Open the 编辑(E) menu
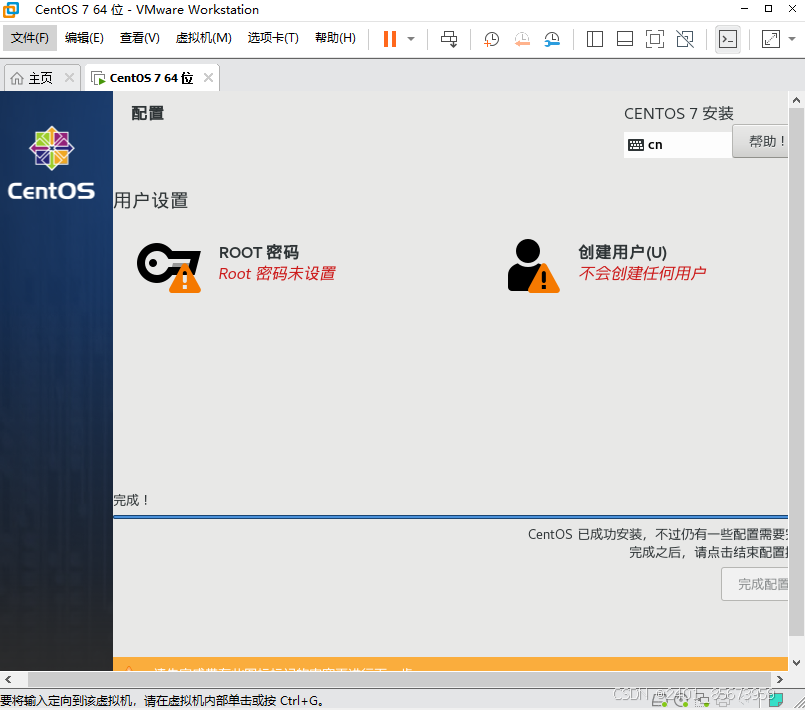The width and height of the screenshot is (805, 710). tap(84, 38)
